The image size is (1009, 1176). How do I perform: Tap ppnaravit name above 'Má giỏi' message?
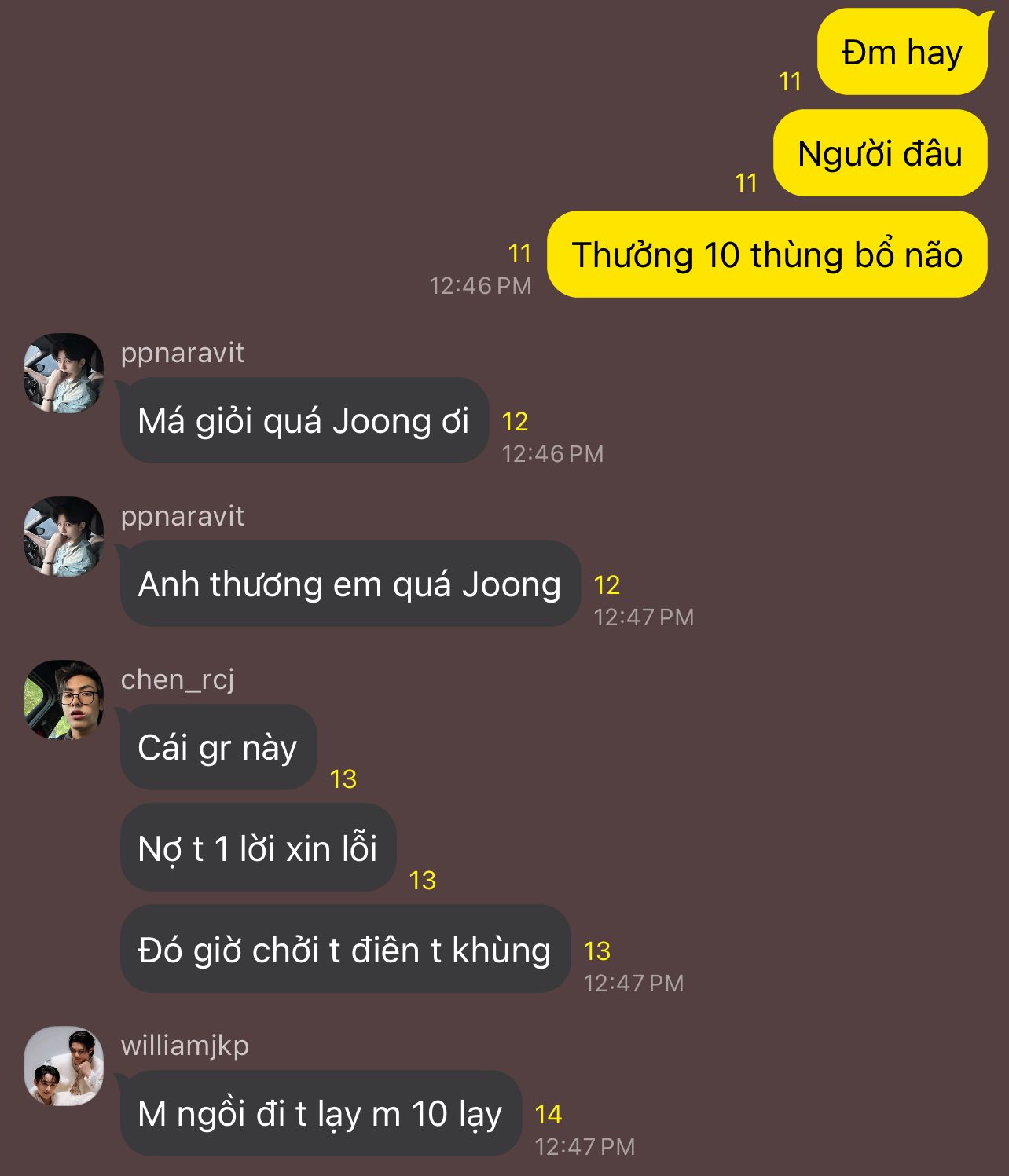pos(182,354)
